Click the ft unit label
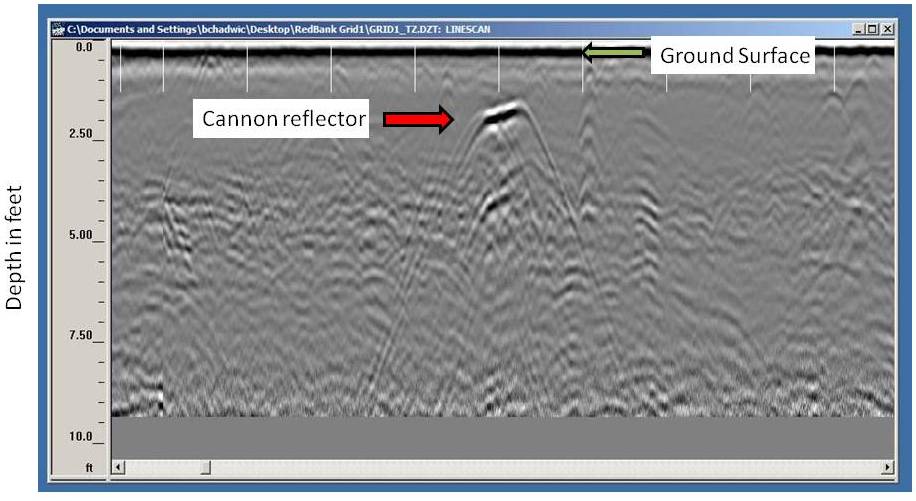This screenshot has width=916, height=501. [87, 467]
